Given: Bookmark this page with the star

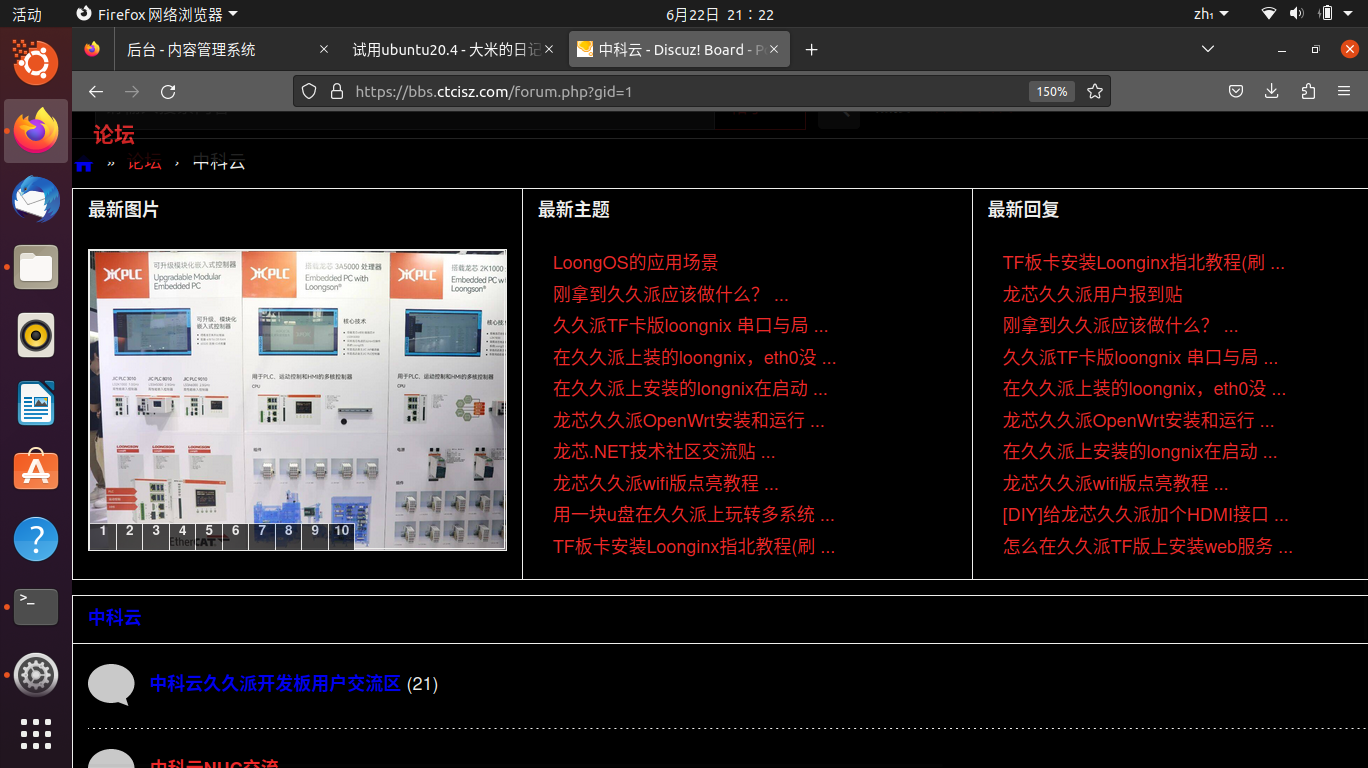Looking at the screenshot, I should click(x=1095, y=91).
